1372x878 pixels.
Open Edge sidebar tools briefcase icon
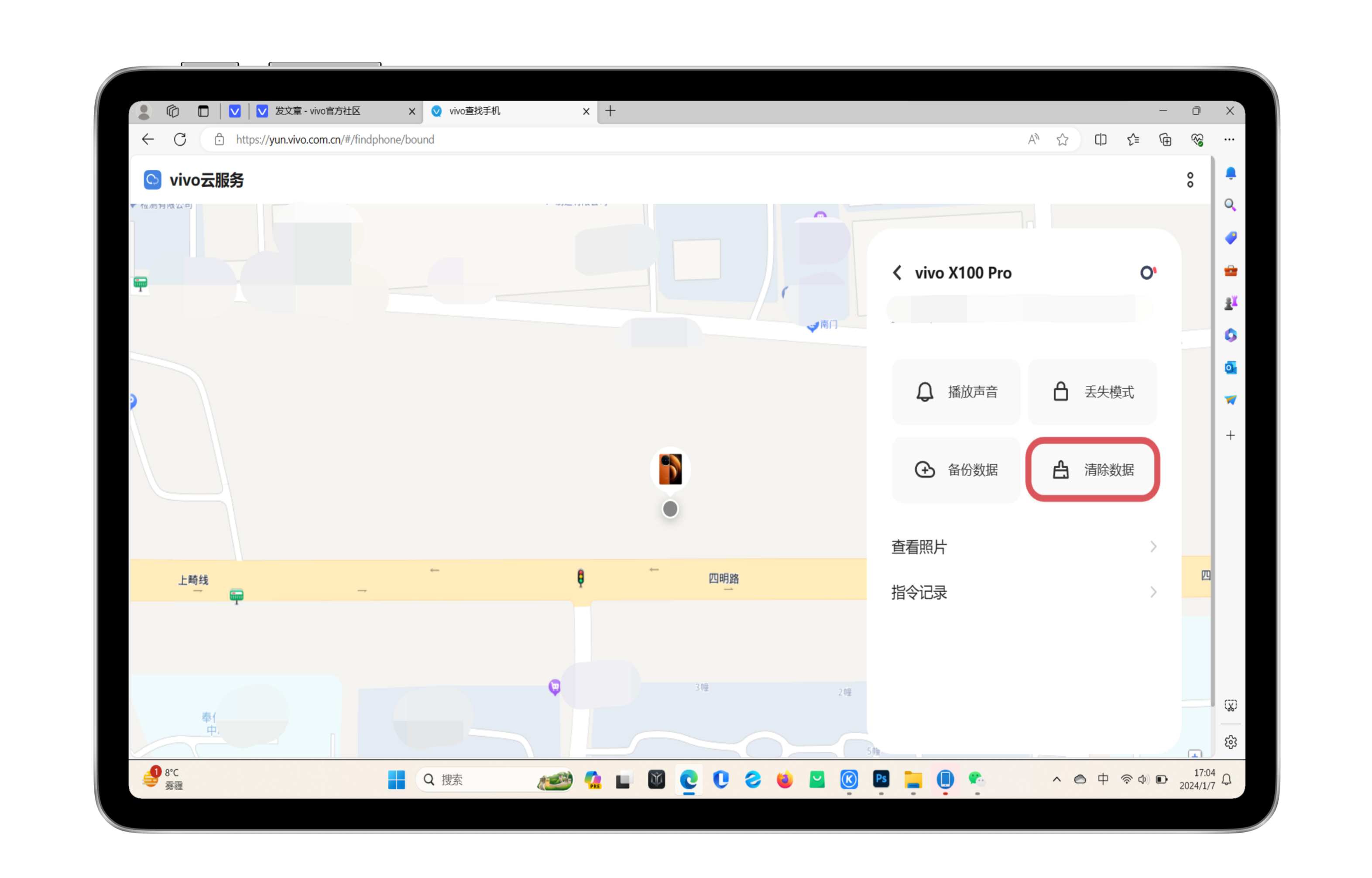1231,271
